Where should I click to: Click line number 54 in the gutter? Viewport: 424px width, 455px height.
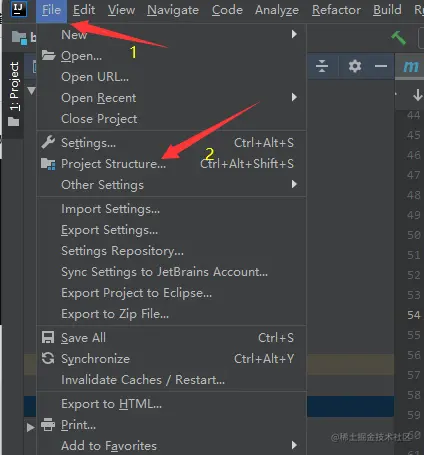click(413, 315)
